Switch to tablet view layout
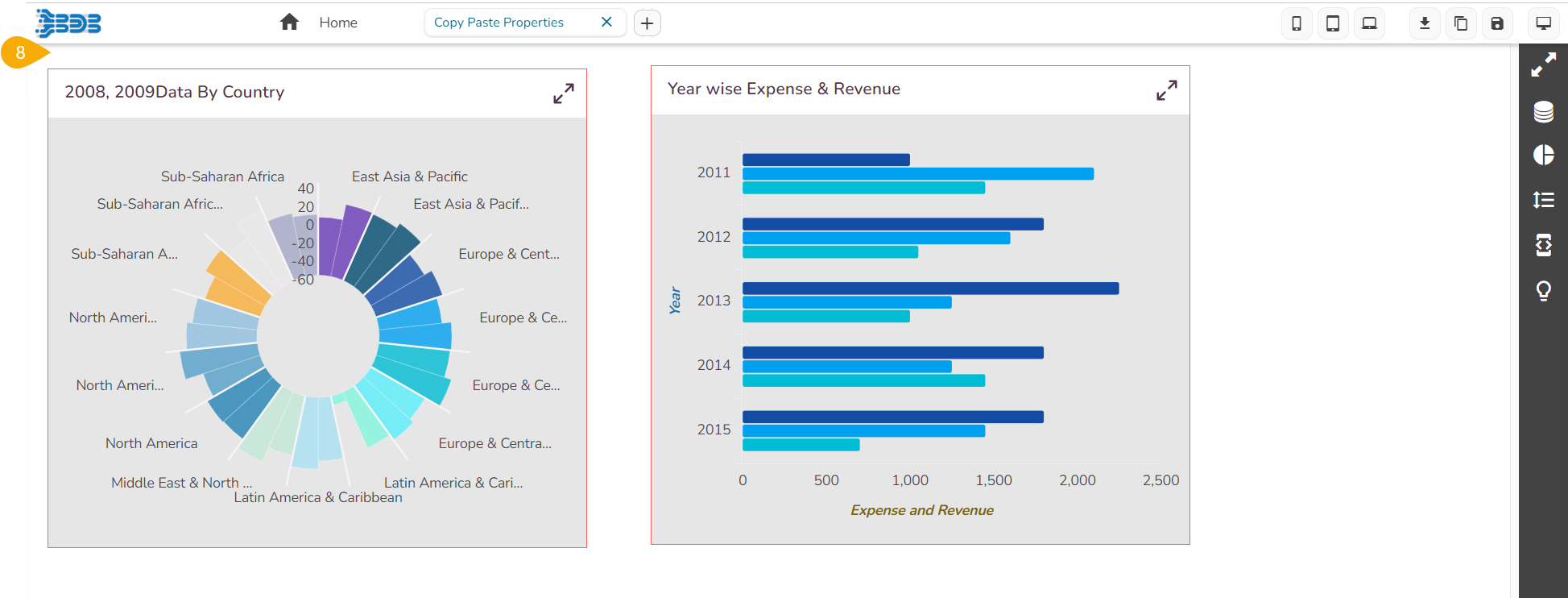The width and height of the screenshot is (1568, 598). click(x=1333, y=23)
